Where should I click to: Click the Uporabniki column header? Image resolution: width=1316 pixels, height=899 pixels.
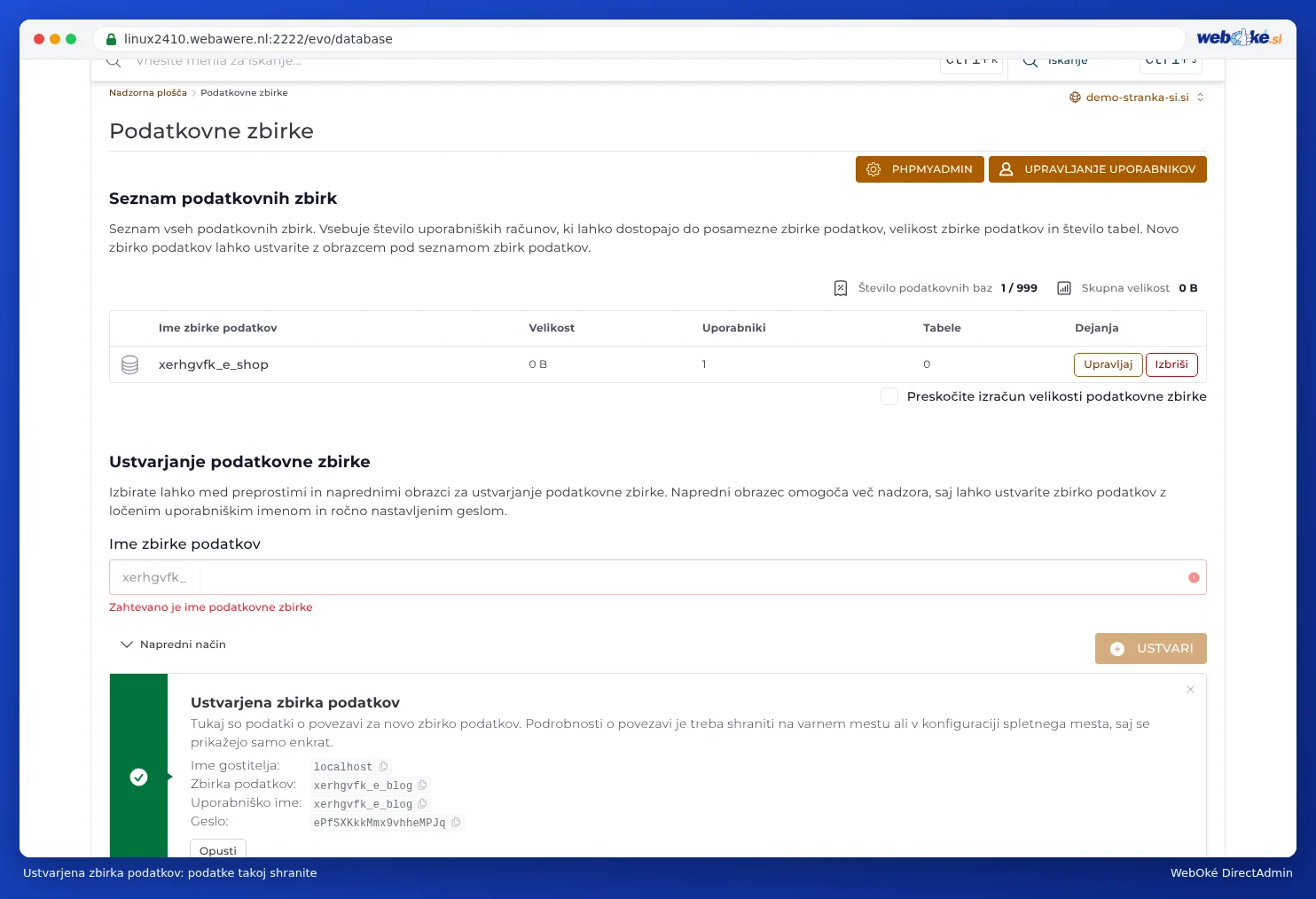pyautogui.click(x=734, y=328)
